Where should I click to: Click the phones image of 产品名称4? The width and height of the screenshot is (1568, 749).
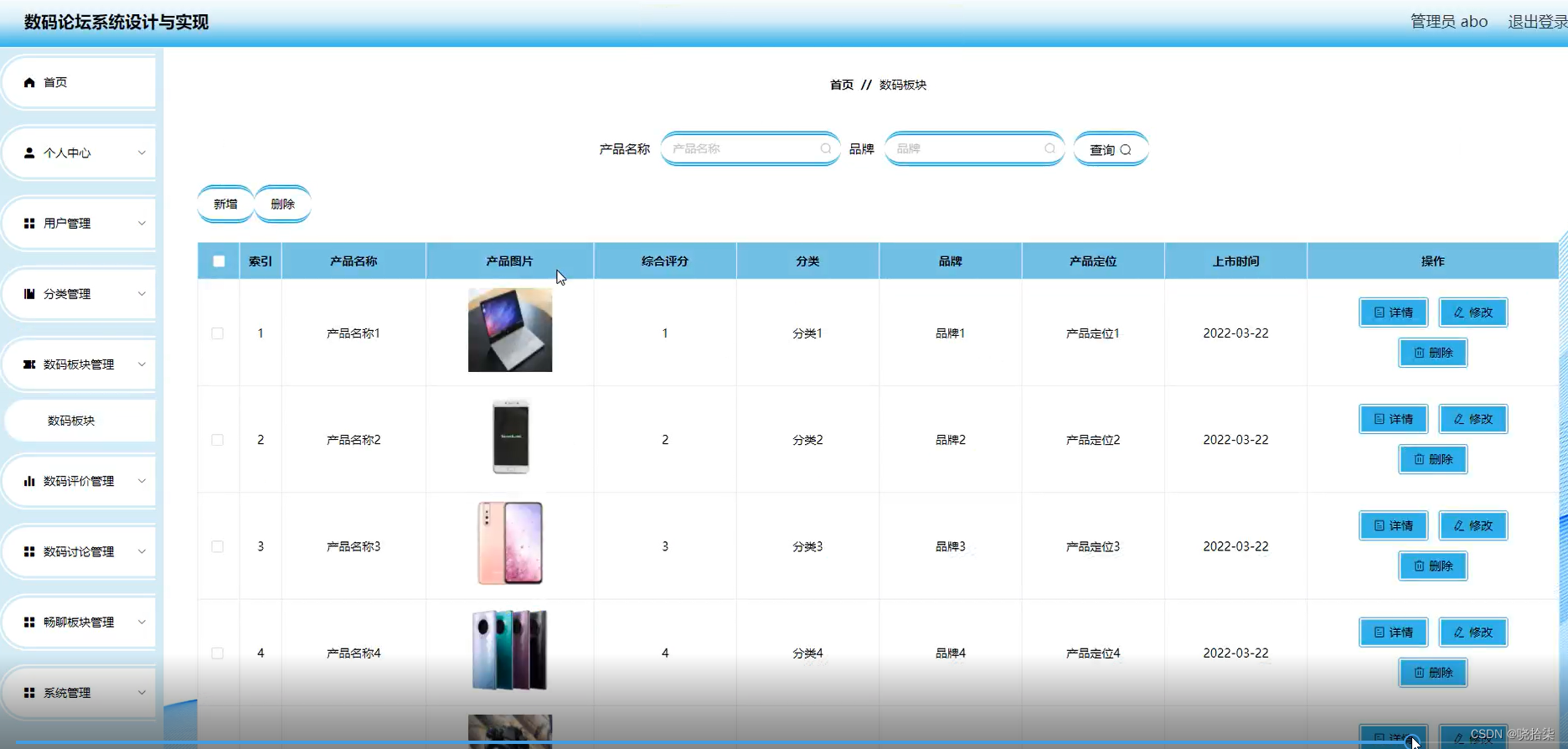coord(510,650)
